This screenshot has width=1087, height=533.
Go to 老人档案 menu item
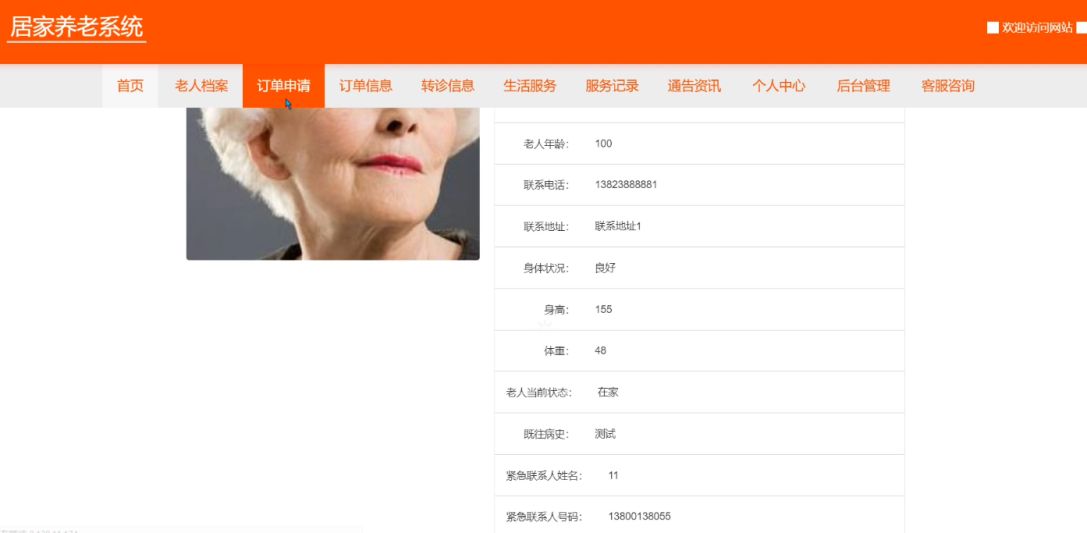(x=201, y=86)
